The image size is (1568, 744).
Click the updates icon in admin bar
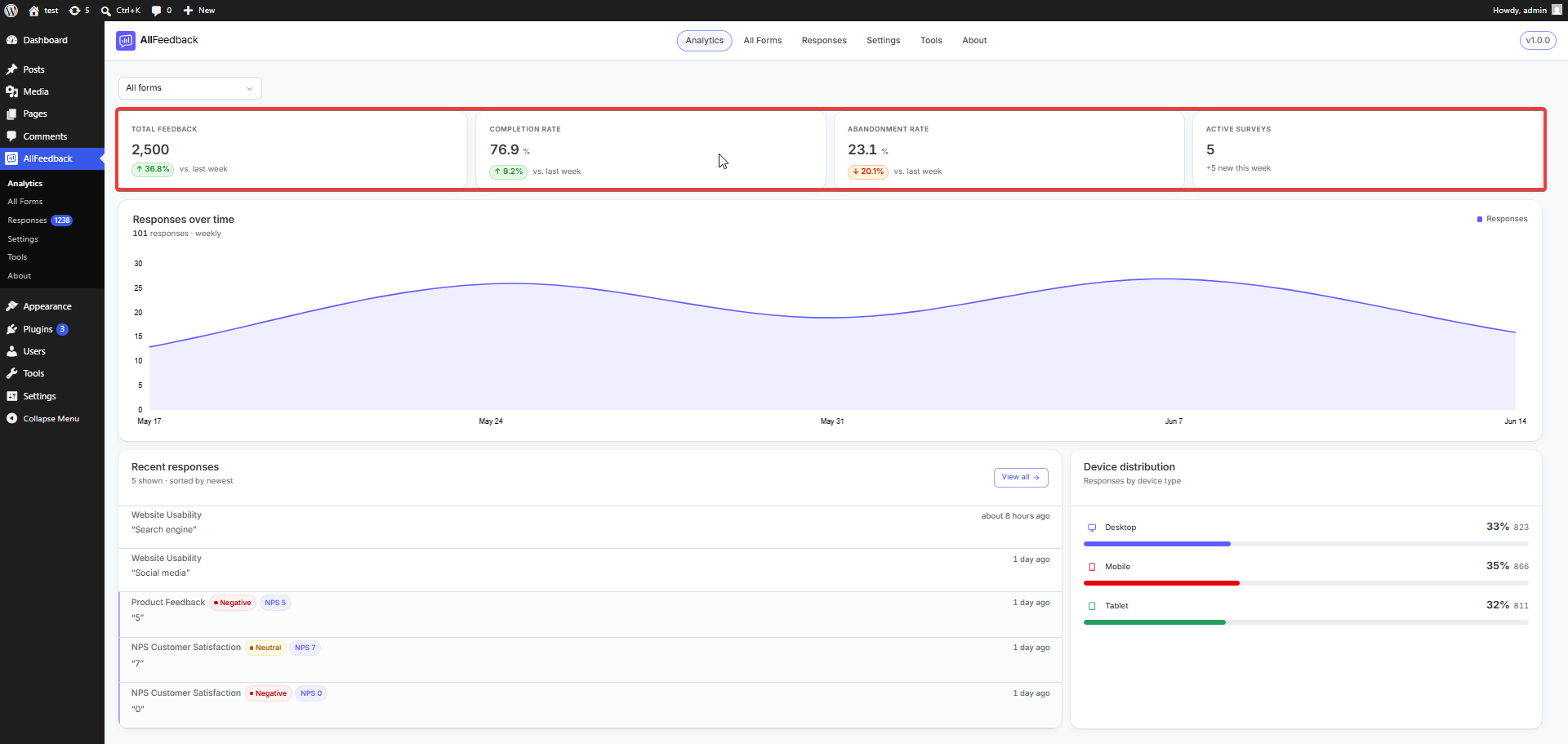point(74,11)
